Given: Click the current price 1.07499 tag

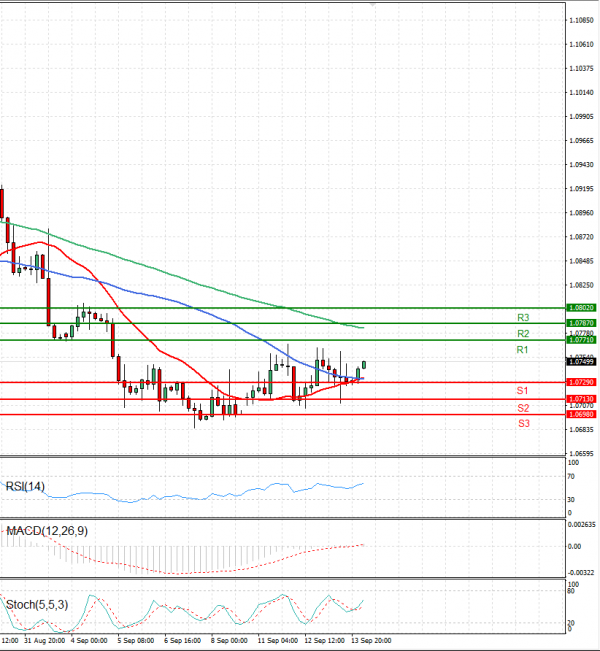Looking at the screenshot, I should [x=582, y=362].
